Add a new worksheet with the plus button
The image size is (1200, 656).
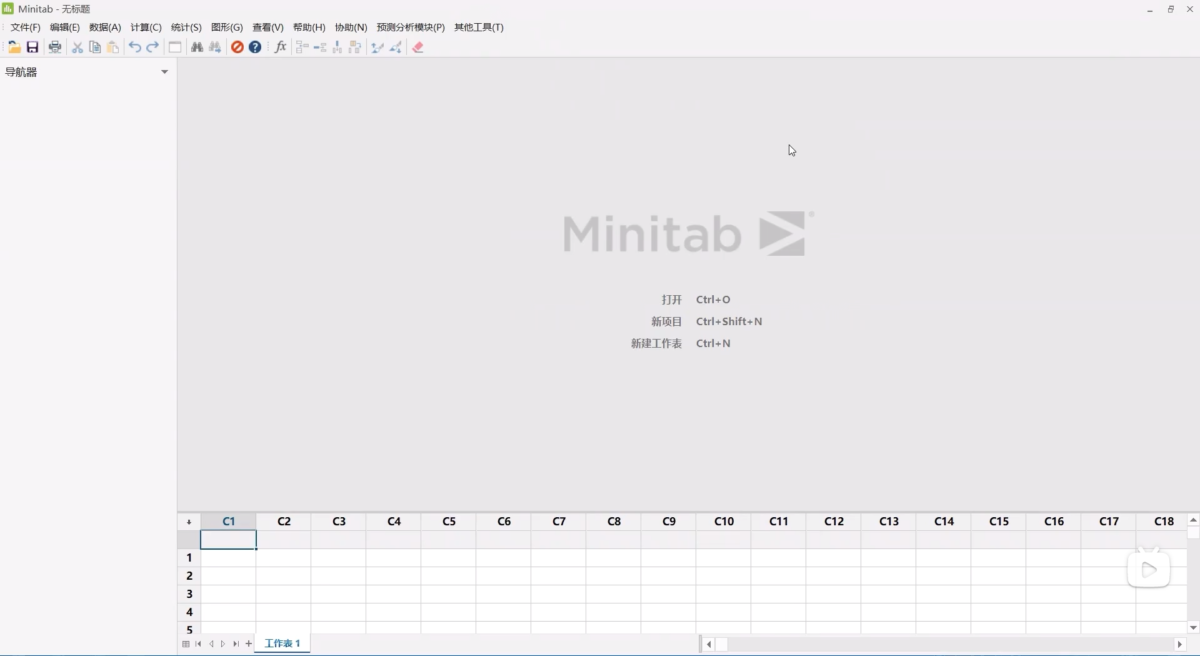[x=249, y=644]
